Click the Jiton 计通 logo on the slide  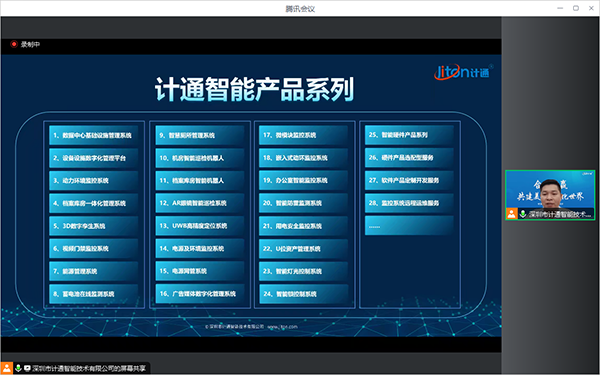(463, 72)
